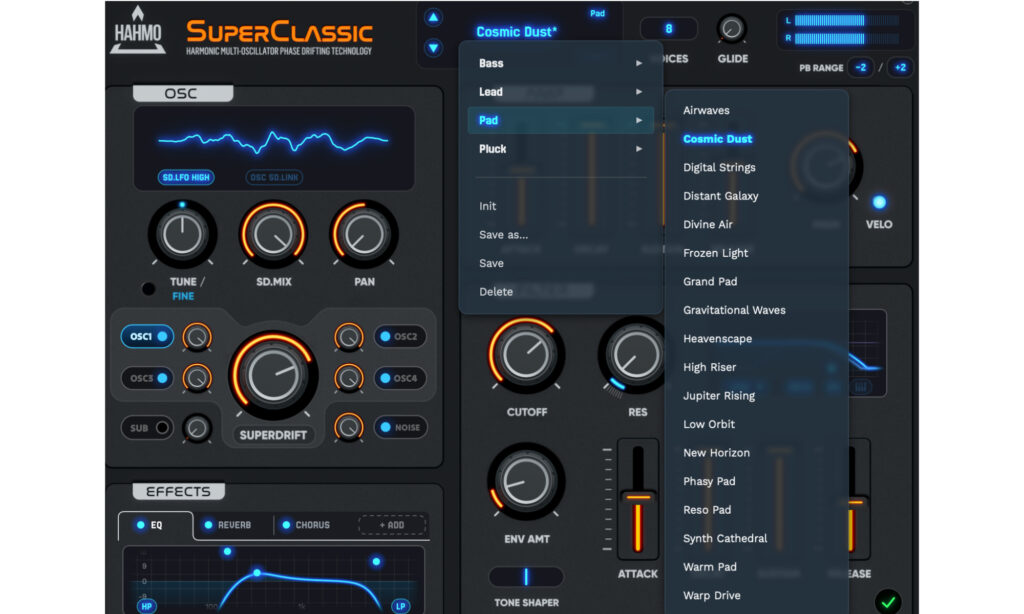Toggle the VELO velocity switch

point(879,202)
